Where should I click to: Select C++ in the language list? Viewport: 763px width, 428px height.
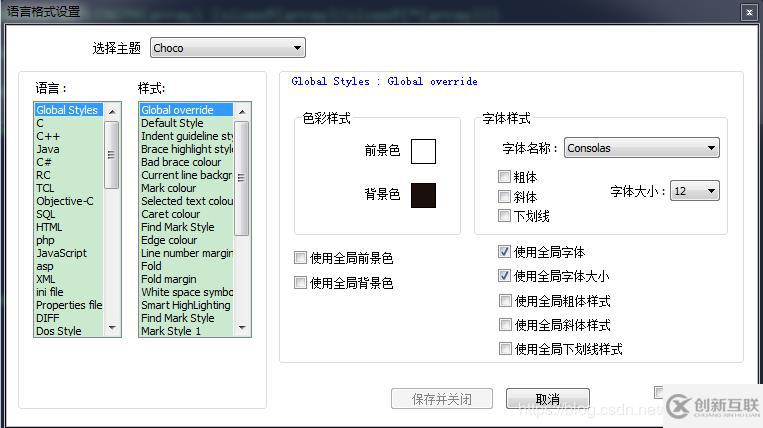tap(69, 136)
